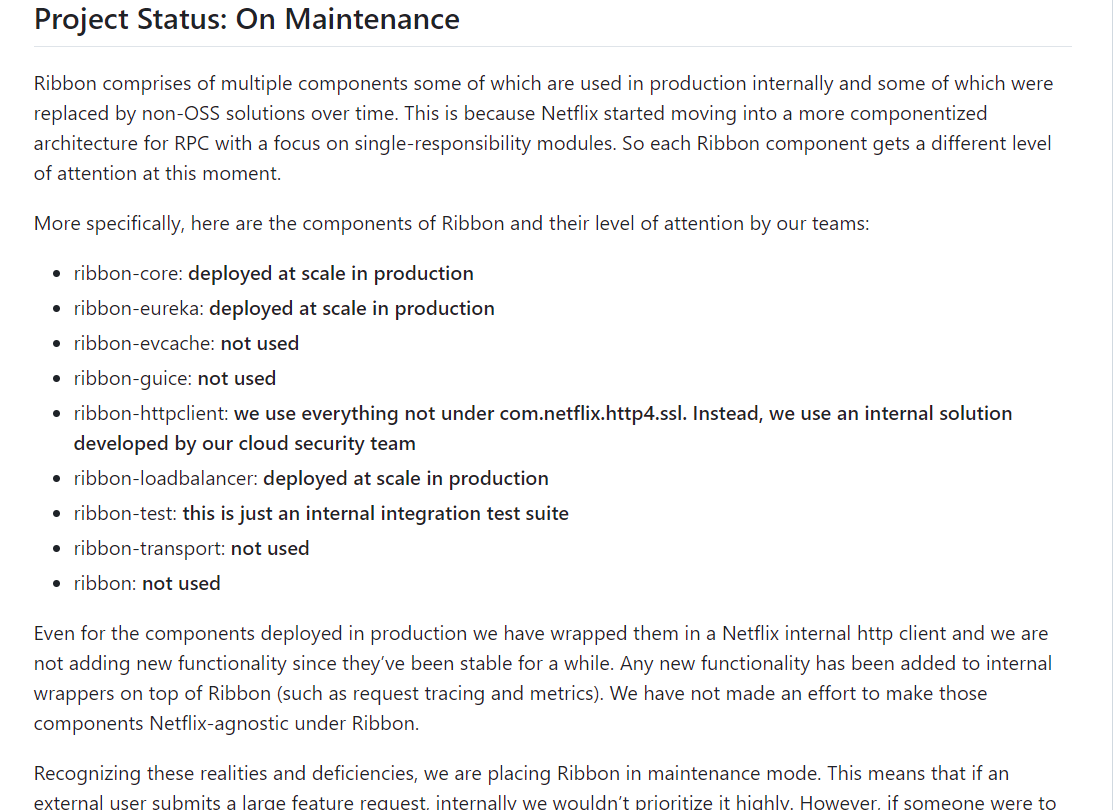
Task: Click the sentence starting "More specifically, here are"
Action: (x=451, y=223)
